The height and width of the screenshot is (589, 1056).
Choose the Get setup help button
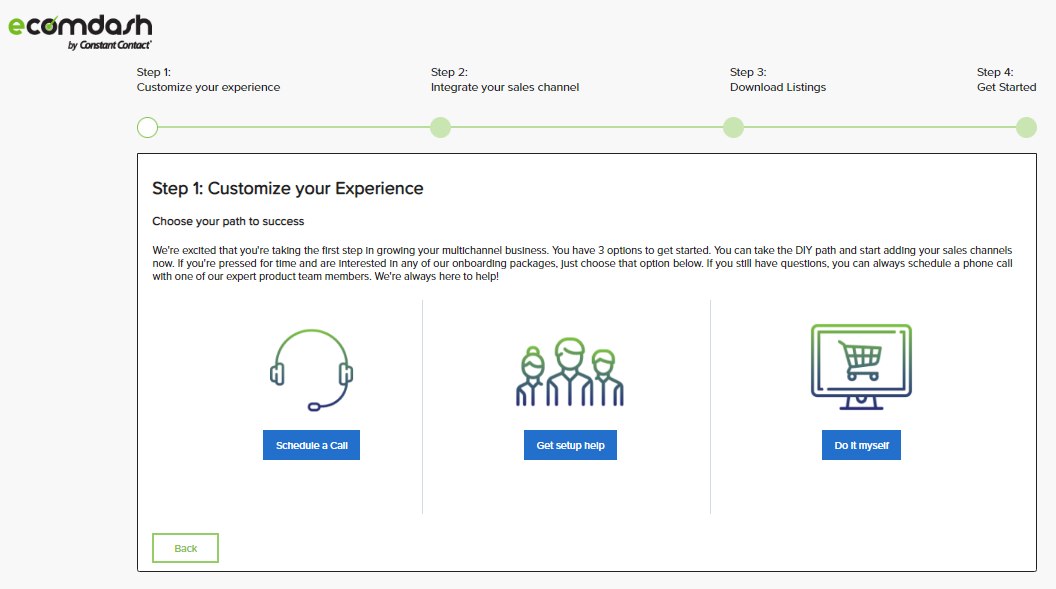pos(570,445)
